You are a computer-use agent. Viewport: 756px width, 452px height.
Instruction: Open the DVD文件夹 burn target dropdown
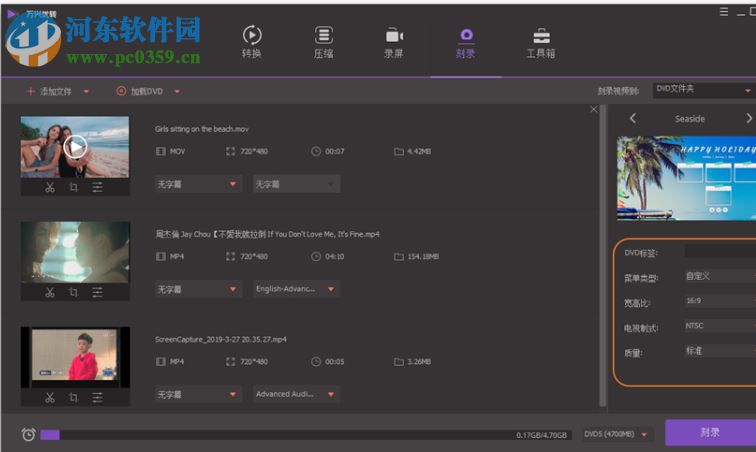click(704, 90)
